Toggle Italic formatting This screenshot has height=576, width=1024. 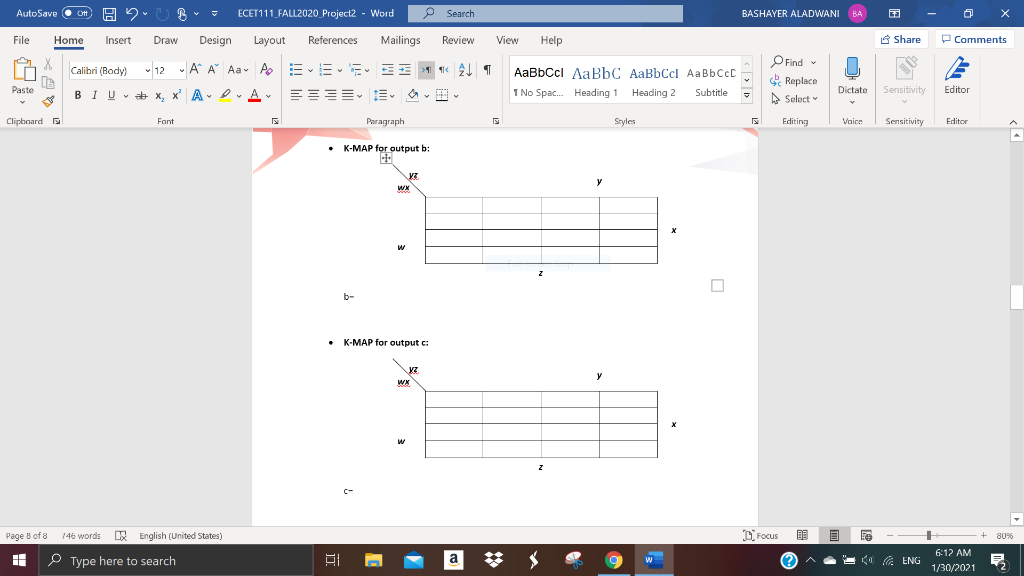pos(95,96)
